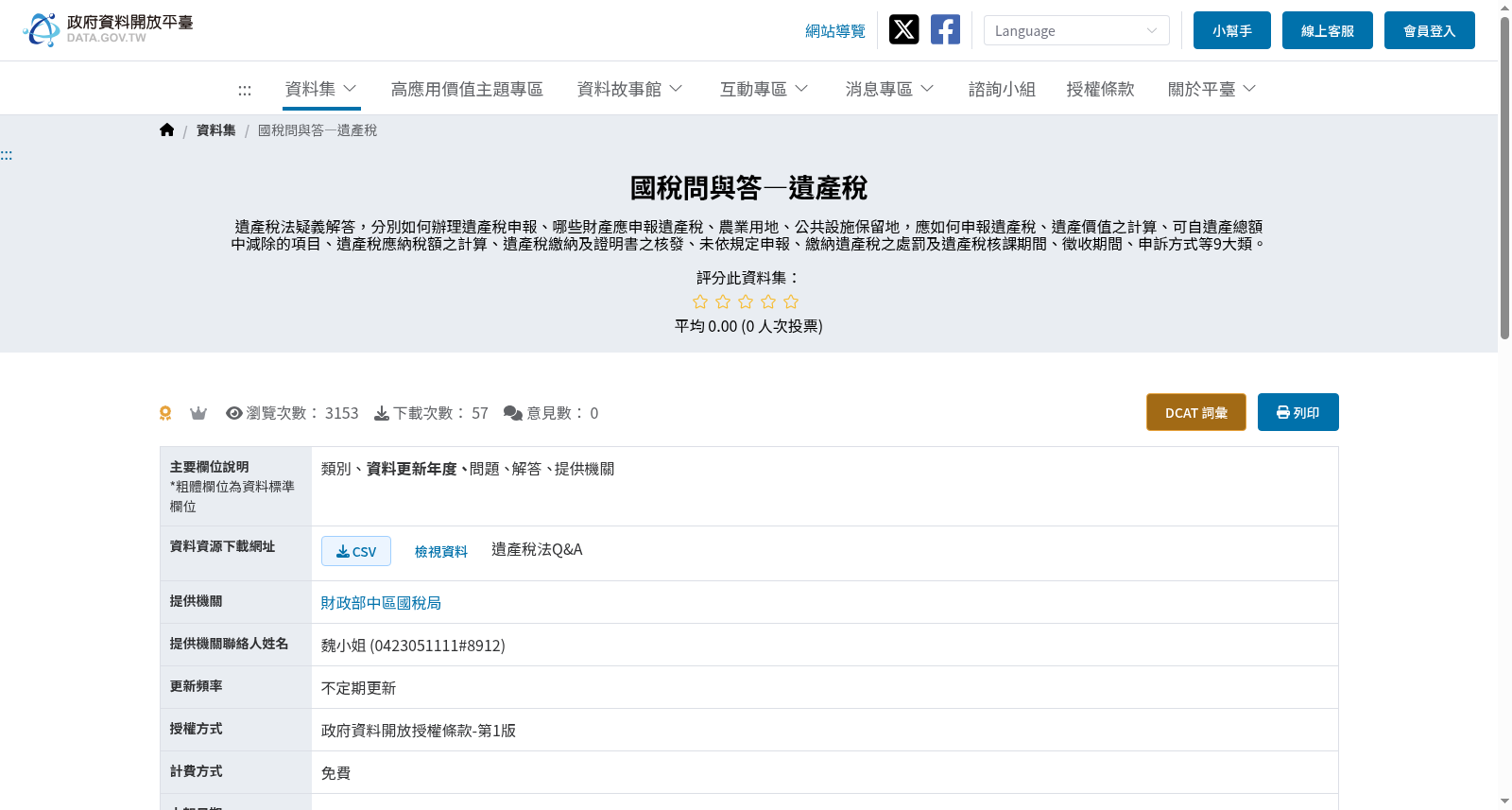Screen dimensions: 1512x810
Task: Click the 網站導覽 link
Action: tap(834, 31)
